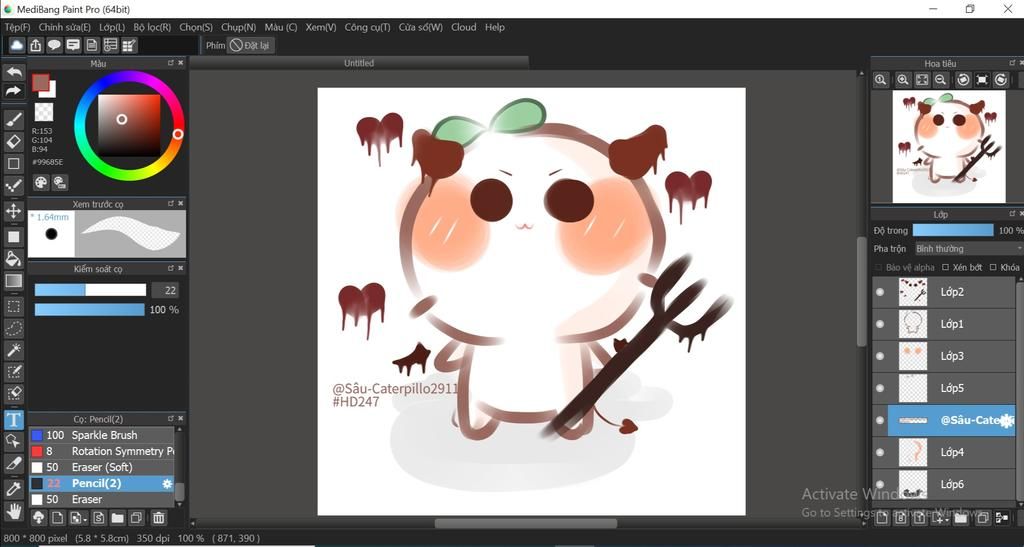Click the brush size slider
Screen dimensions: 1024x547
(x=90, y=290)
